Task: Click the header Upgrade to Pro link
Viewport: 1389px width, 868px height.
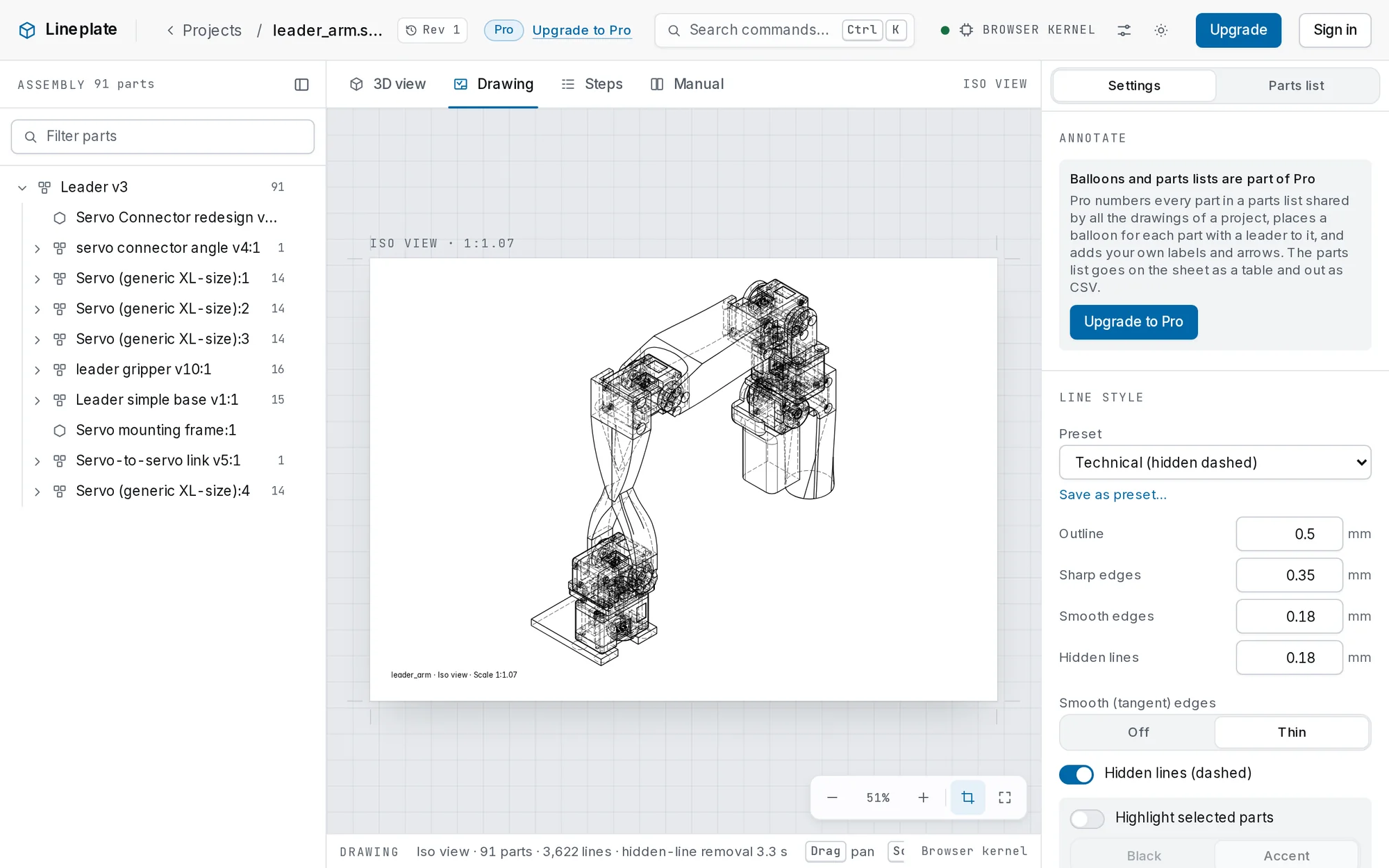Action: pyautogui.click(x=581, y=31)
